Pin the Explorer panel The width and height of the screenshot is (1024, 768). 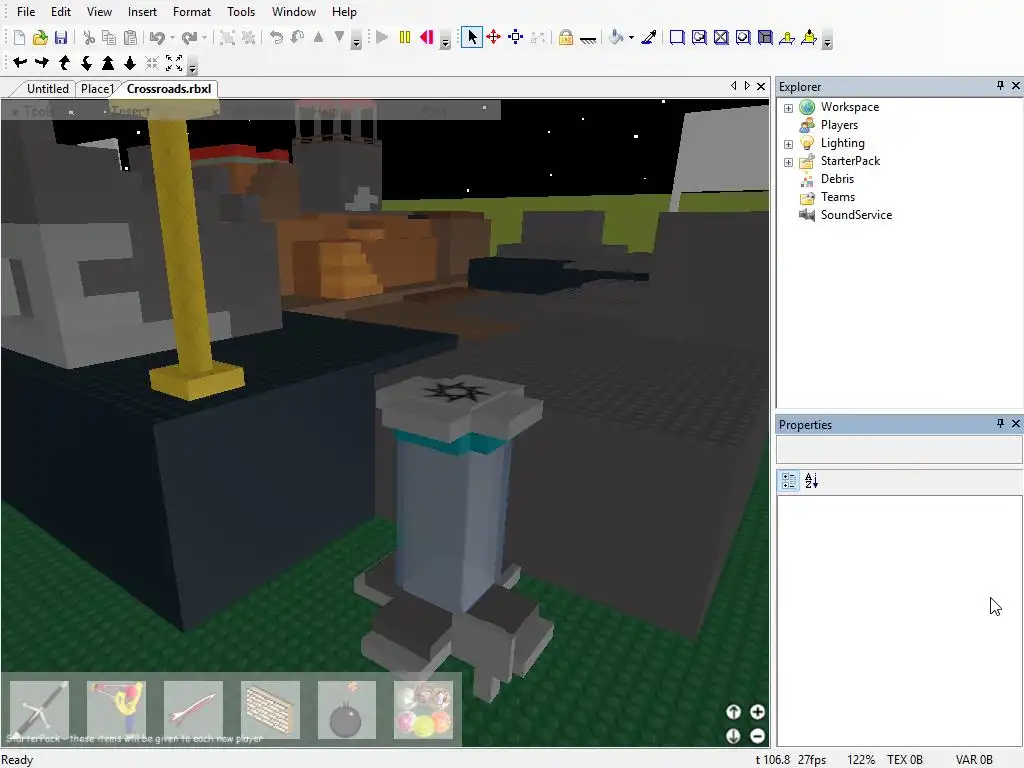click(1000, 86)
